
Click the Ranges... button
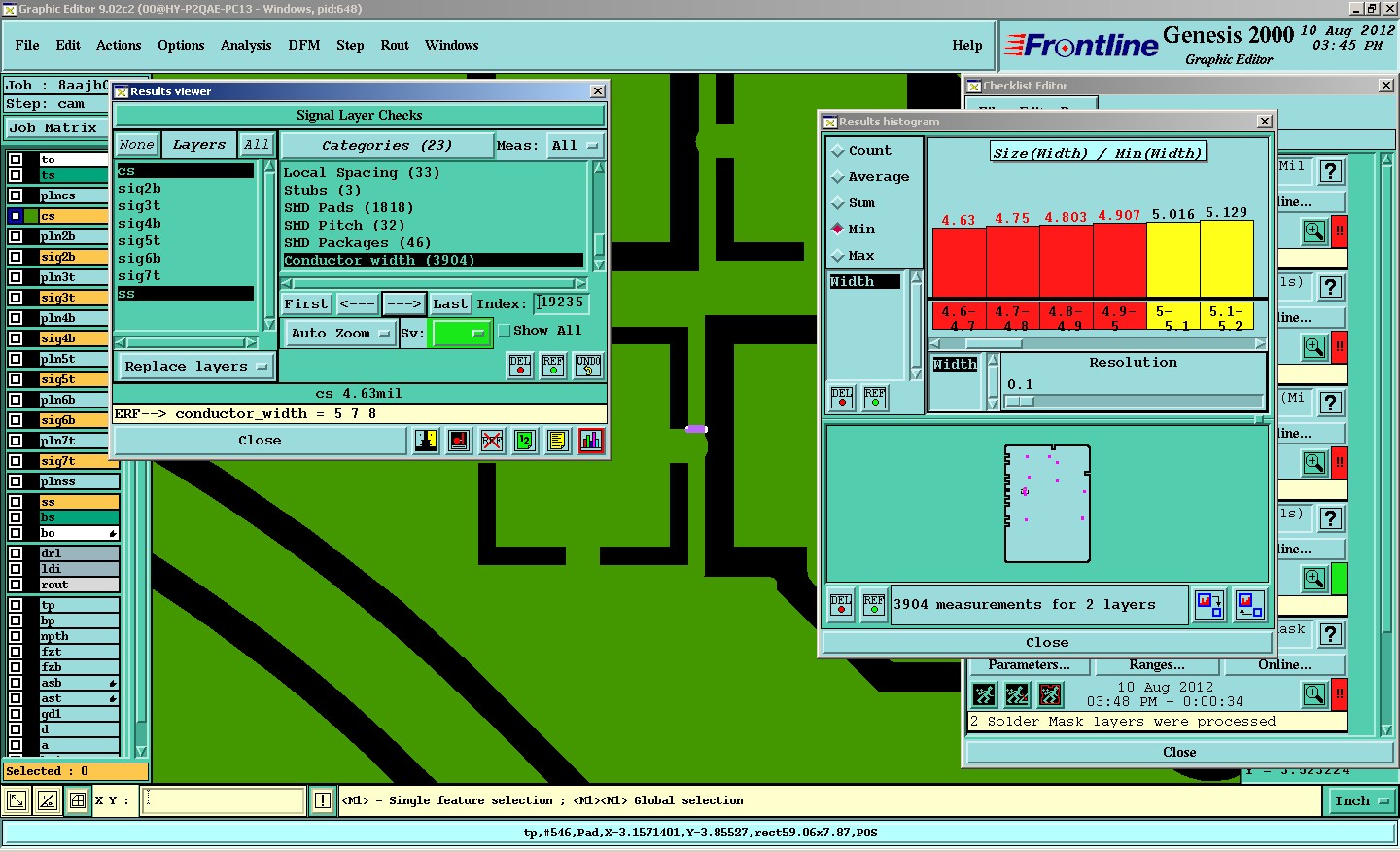click(x=1157, y=665)
